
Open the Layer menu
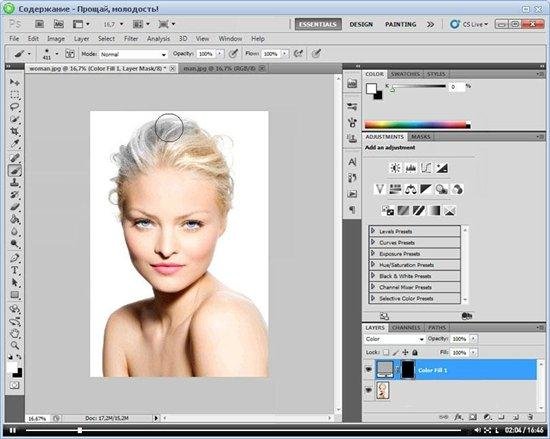tap(81, 39)
